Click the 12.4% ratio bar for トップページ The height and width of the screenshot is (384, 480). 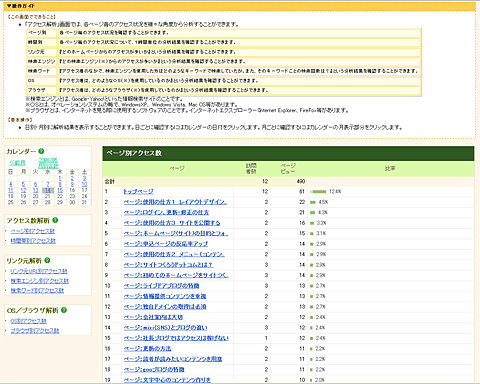pyautogui.click(x=318, y=192)
